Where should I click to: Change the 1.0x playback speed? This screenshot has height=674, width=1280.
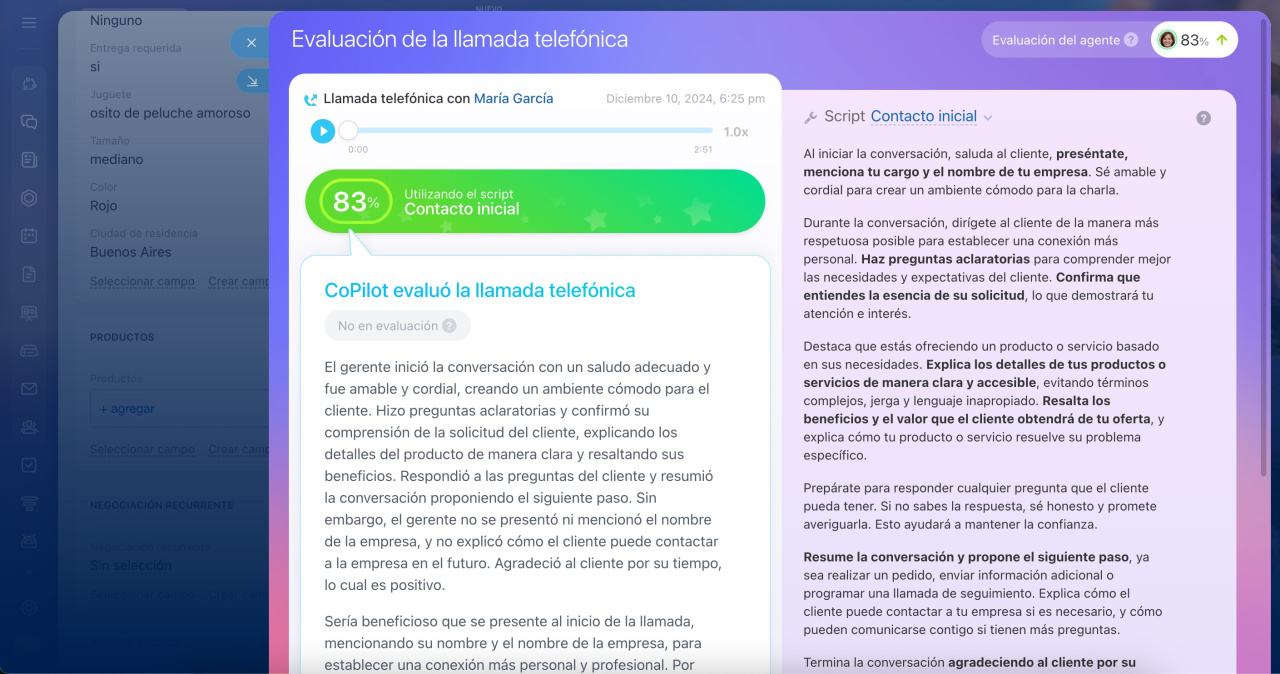pos(736,132)
